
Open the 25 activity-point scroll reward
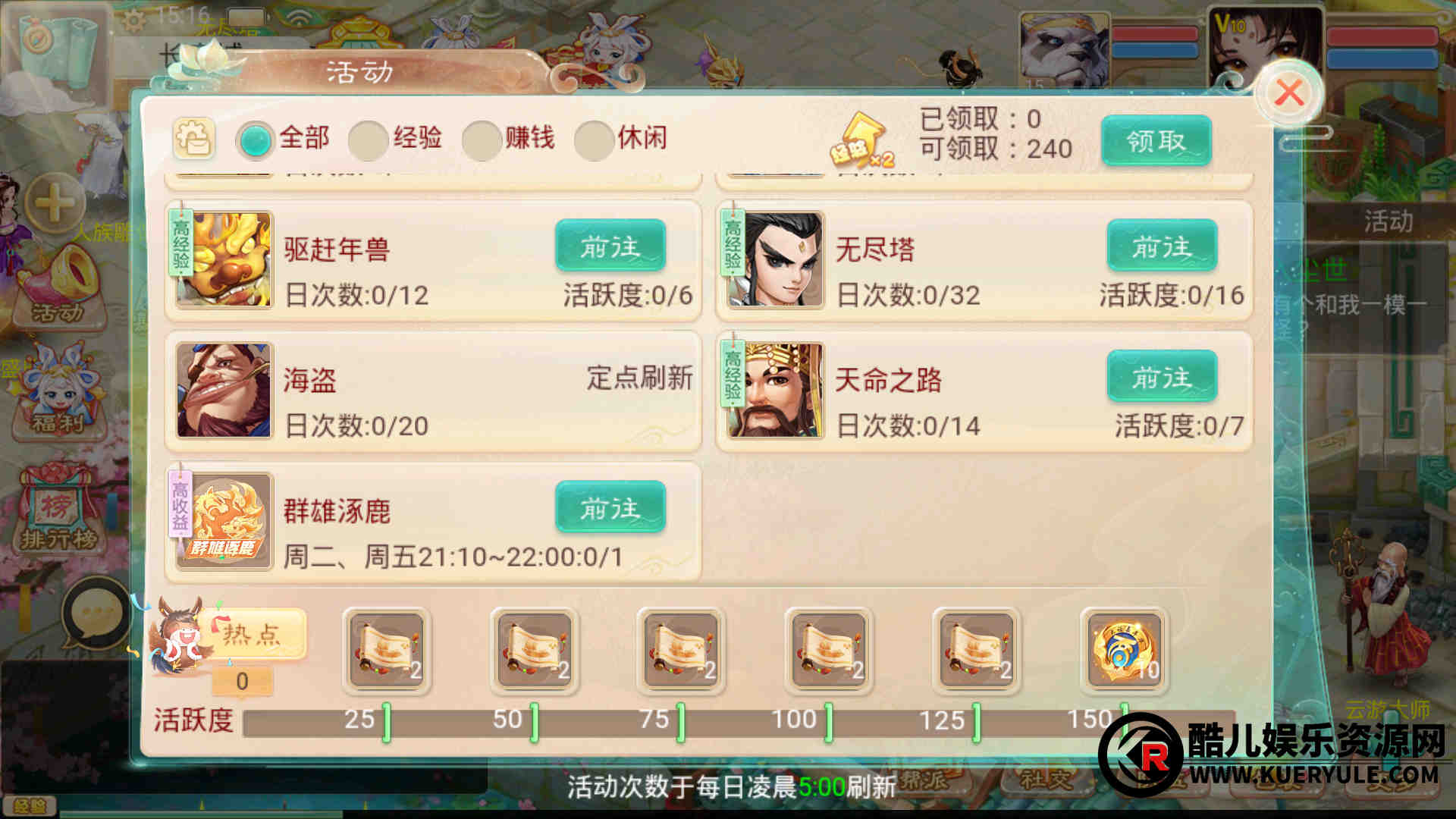[387, 651]
